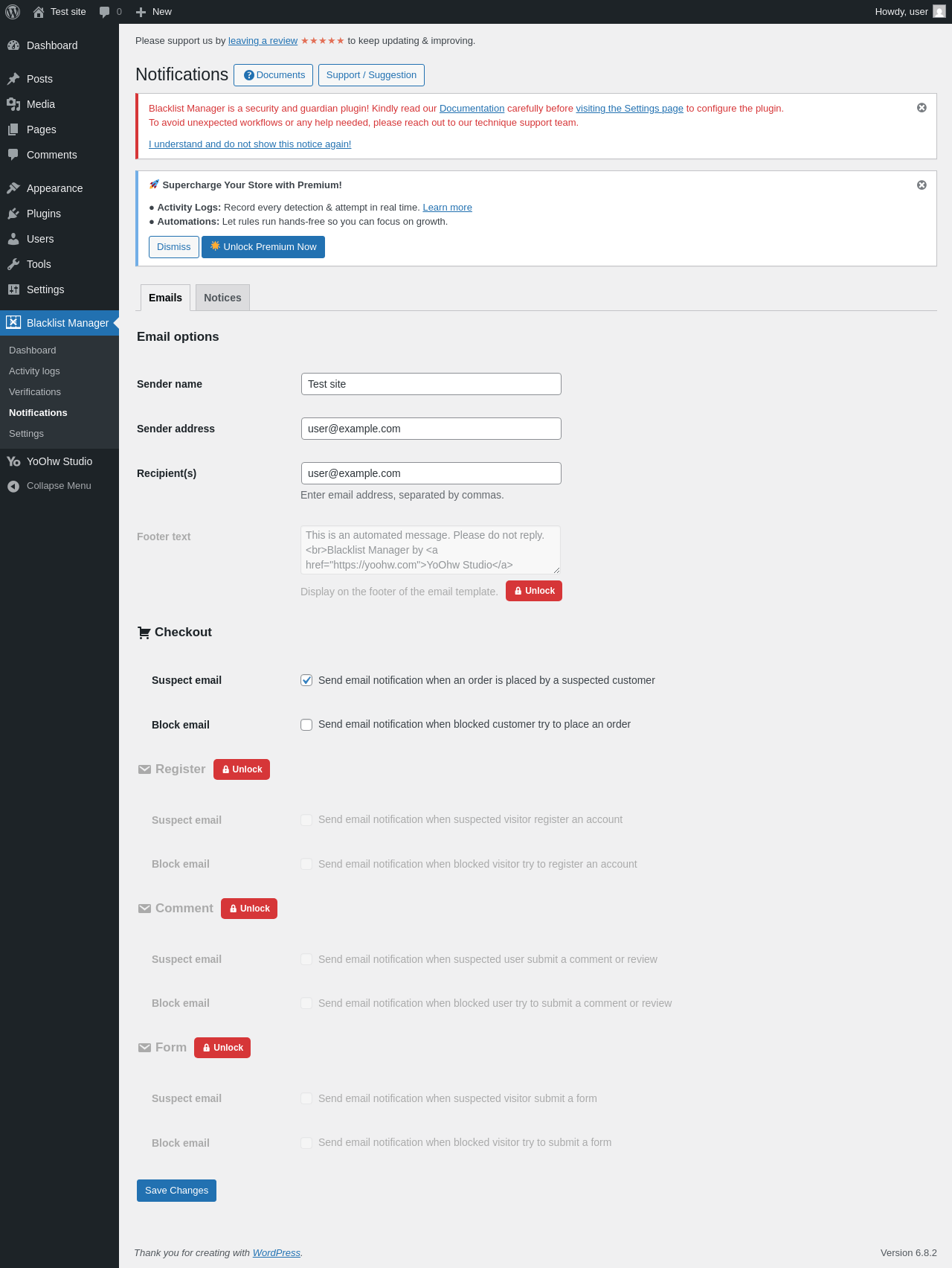The width and height of the screenshot is (952, 1268).
Task: Open Blacklist Manager Dashboard submenu
Action: tap(33, 350)
